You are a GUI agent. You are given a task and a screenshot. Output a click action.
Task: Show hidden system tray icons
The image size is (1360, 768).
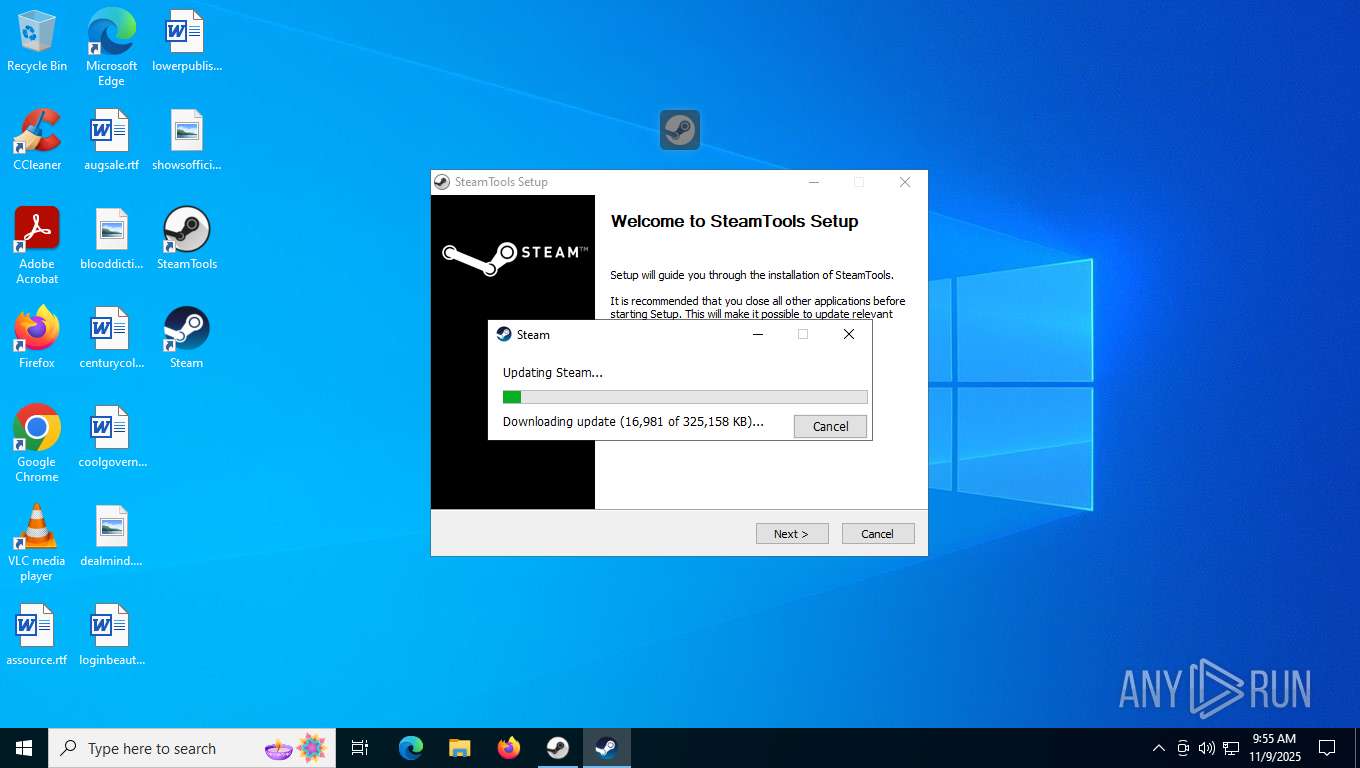tap(1159, 748)
